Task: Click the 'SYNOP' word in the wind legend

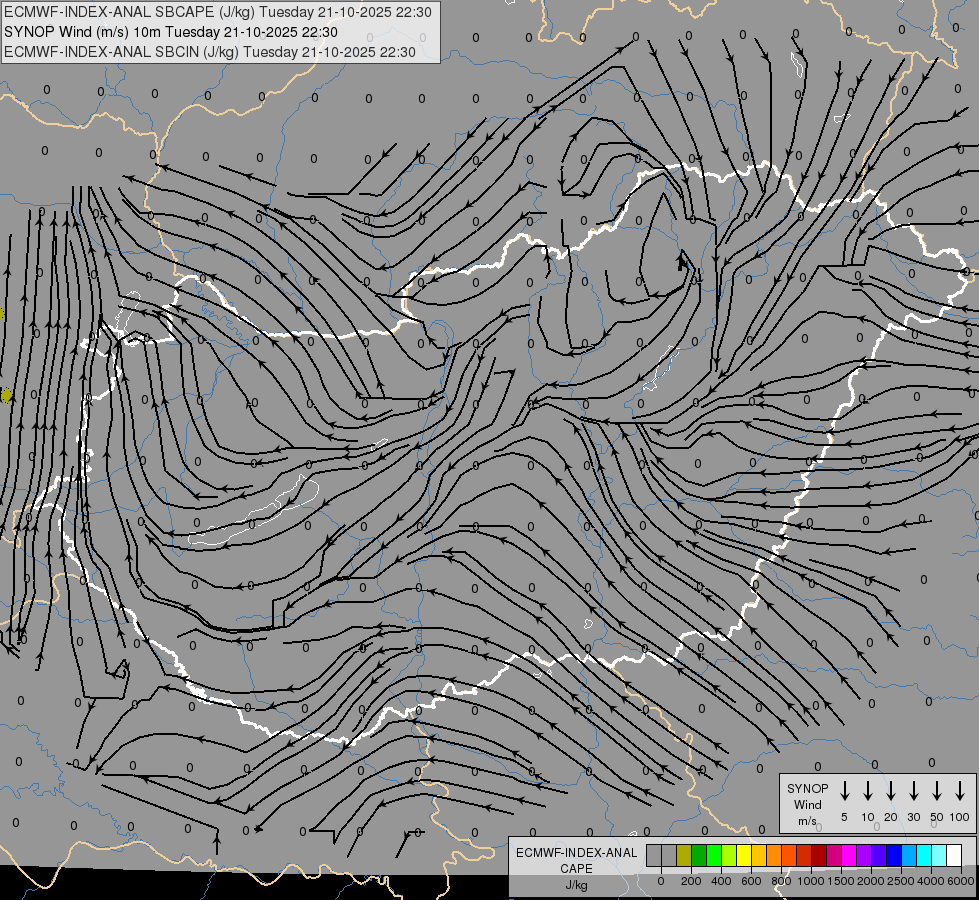Action: coord(807,788)
